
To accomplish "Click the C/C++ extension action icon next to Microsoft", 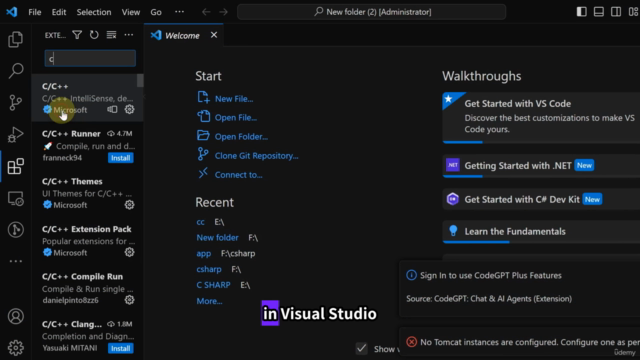I will 112,109.
